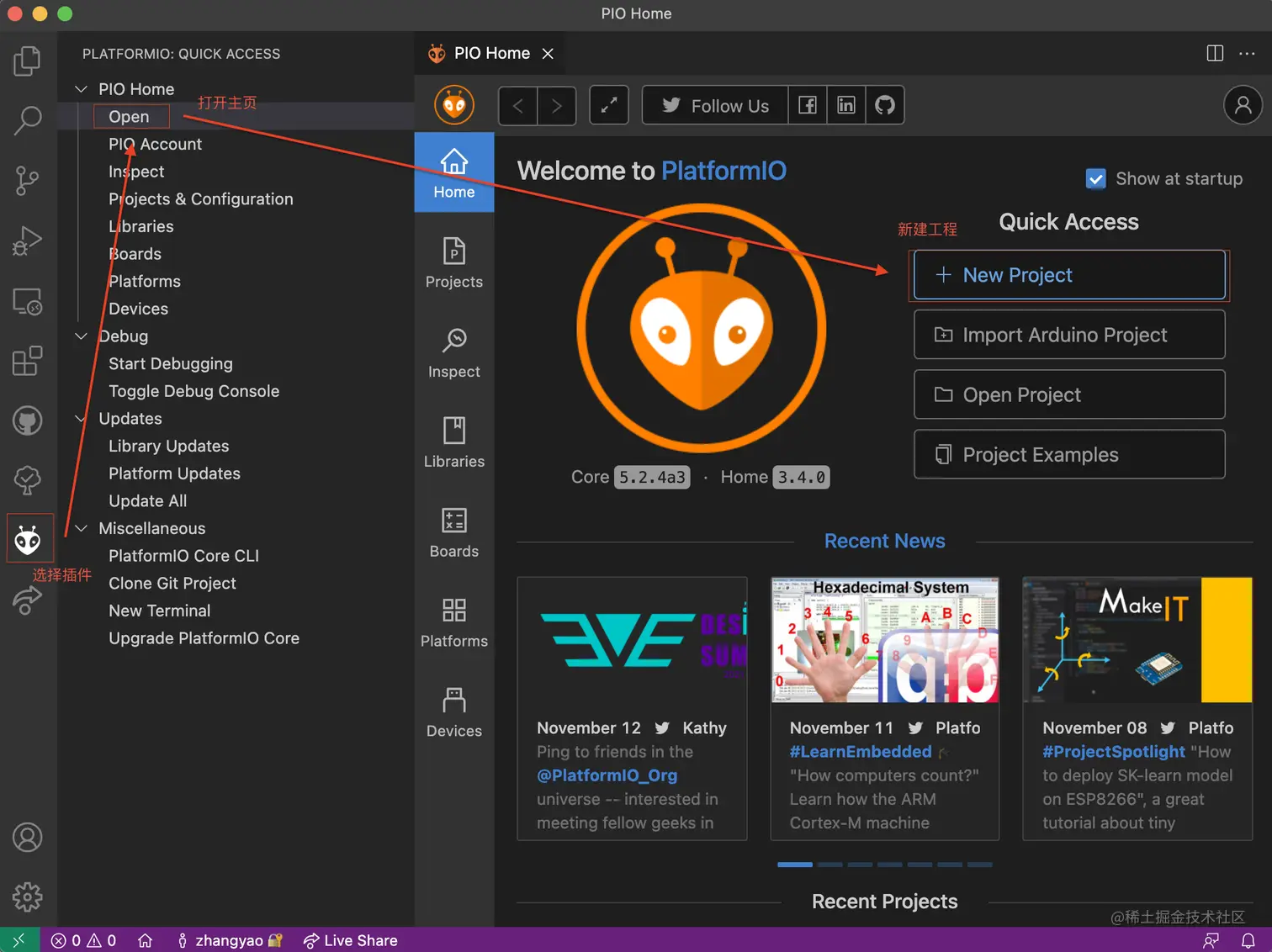This screenshot has width=1272, height=952.
Task: Select Toggle Debug Console item
Action: point(193,391)
